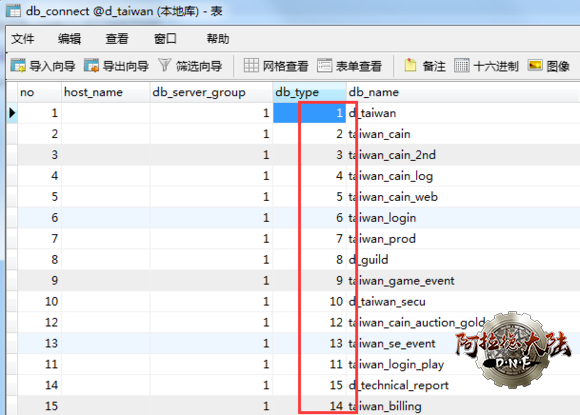Viewport: 580px width, 415px height.
Task: Open the Hex view icon (十六进制)
Action: 462,65
